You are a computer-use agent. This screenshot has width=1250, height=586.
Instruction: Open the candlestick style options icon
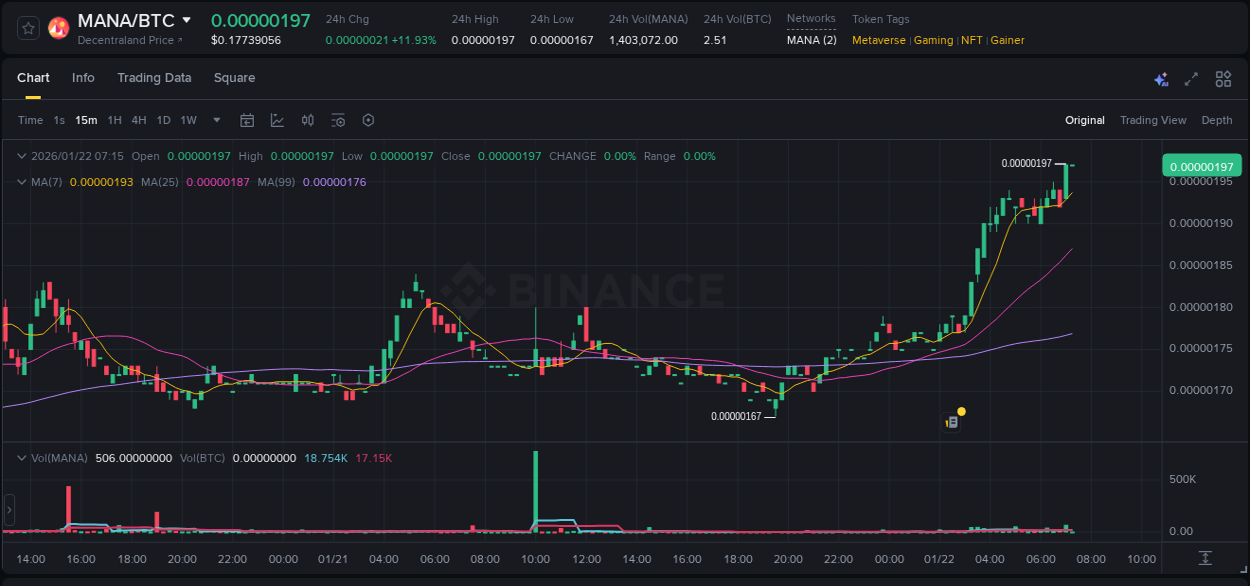307,120
